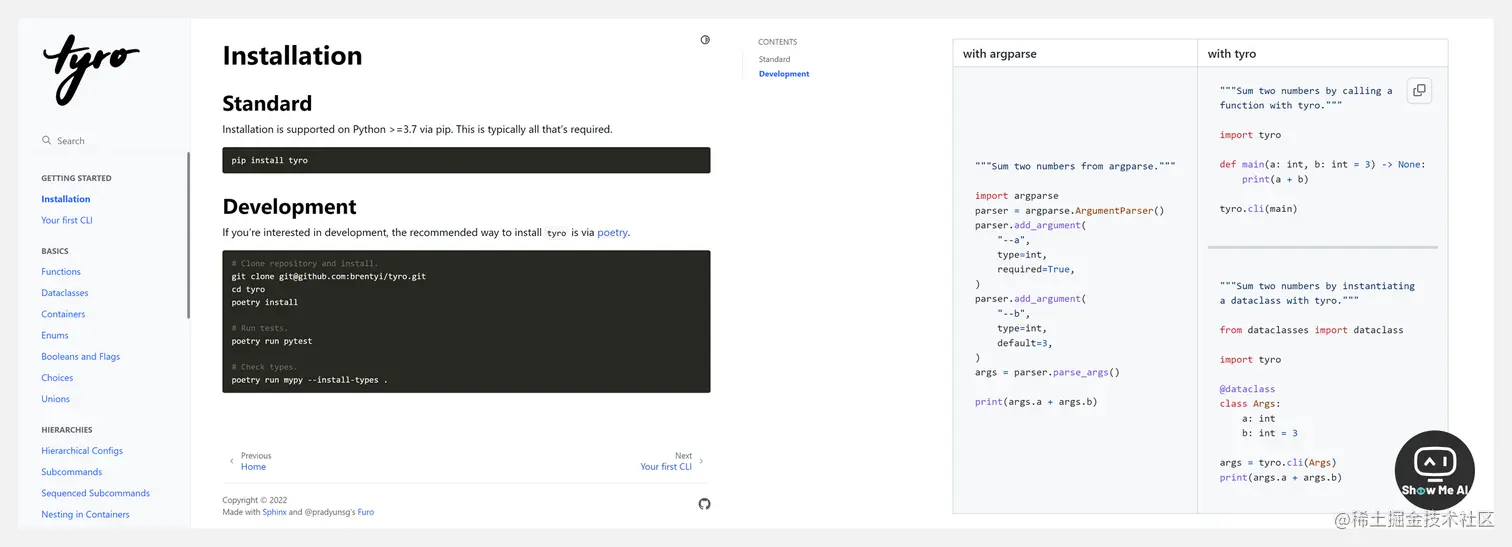This screenshot has width=1512, height=547.
Task: Go to previous page Home
Action: 254,467
